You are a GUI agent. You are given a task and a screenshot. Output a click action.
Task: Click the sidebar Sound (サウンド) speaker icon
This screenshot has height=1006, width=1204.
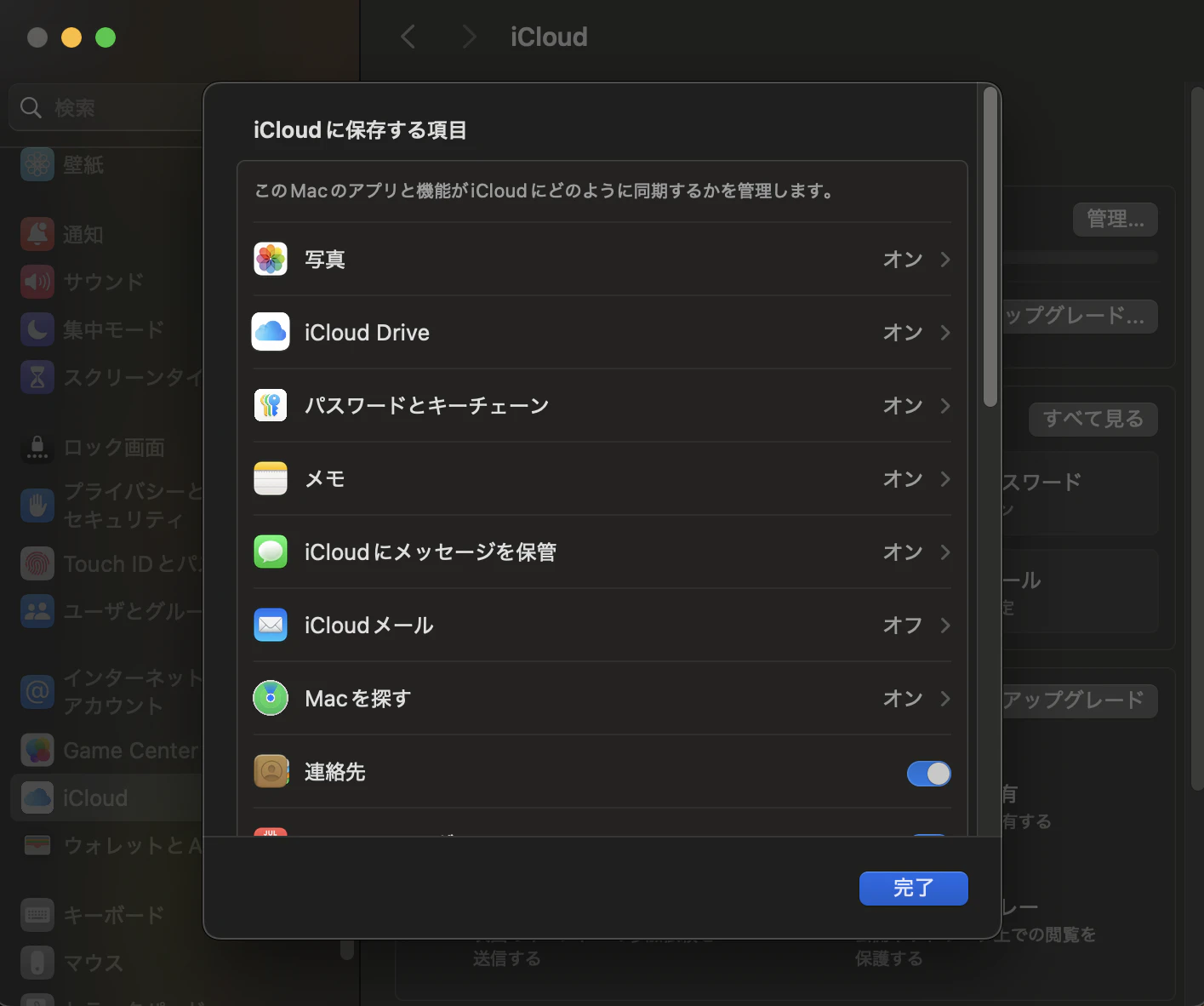tap(37, 282)
